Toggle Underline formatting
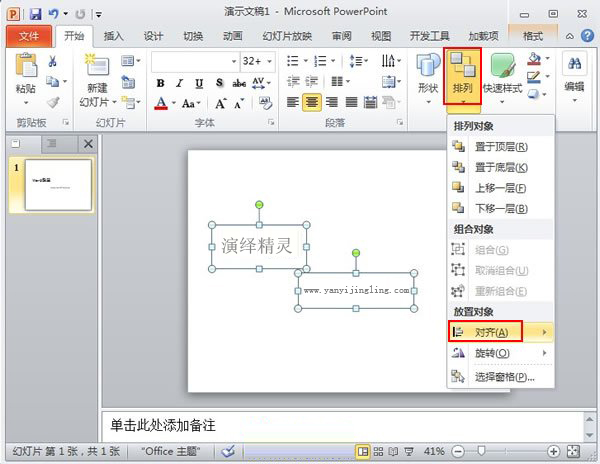 point(199,83)
